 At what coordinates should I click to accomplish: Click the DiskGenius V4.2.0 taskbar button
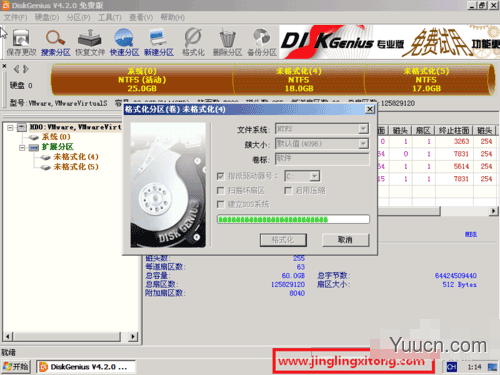pyautogui.click(x=86, y=367)
